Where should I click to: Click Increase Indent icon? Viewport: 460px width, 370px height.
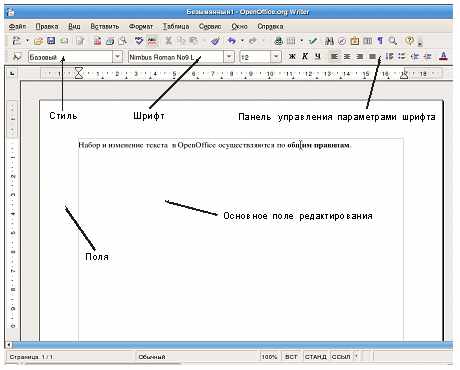pos(427,57)
